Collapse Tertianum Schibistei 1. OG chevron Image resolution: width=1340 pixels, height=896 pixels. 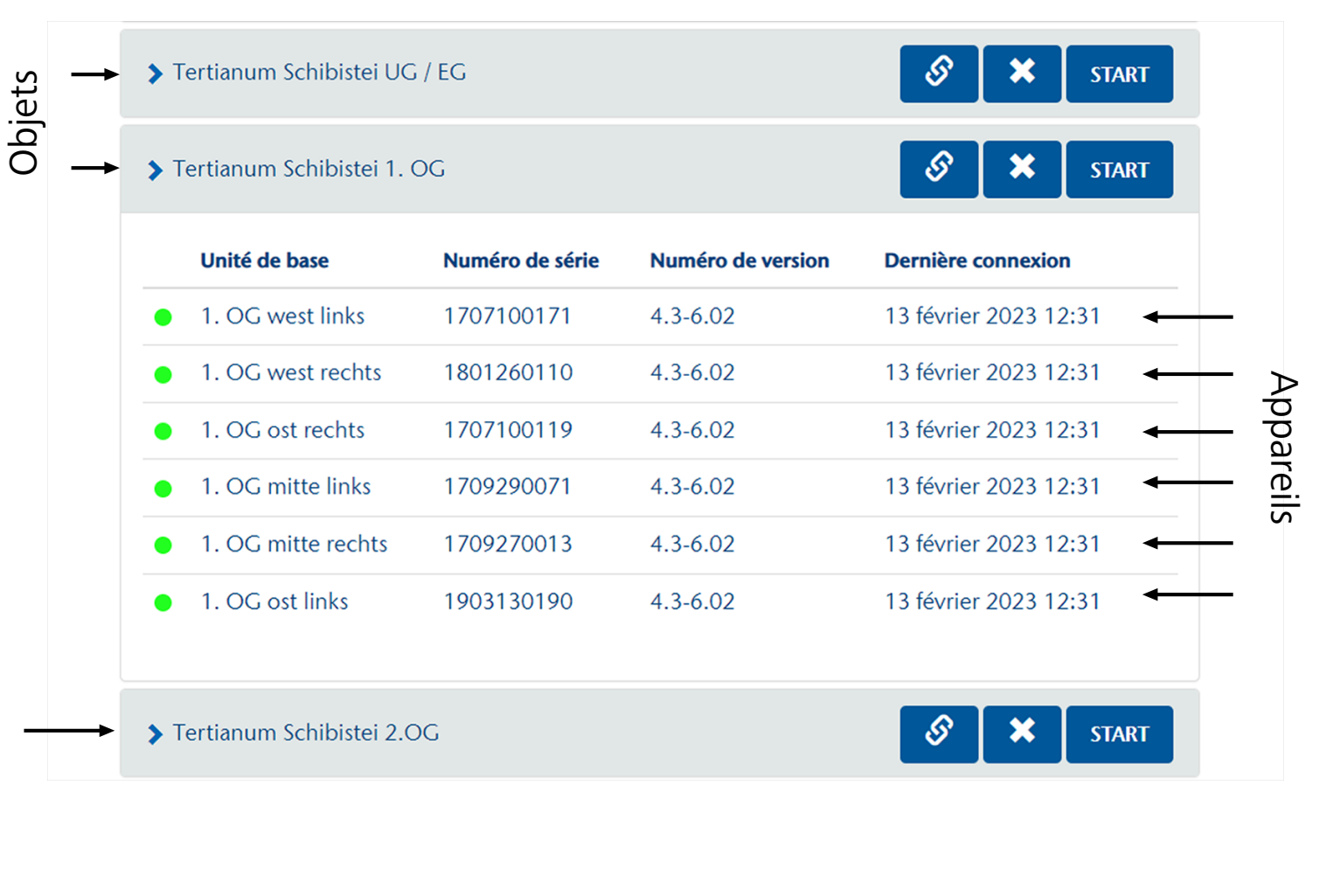coord(156,170)
